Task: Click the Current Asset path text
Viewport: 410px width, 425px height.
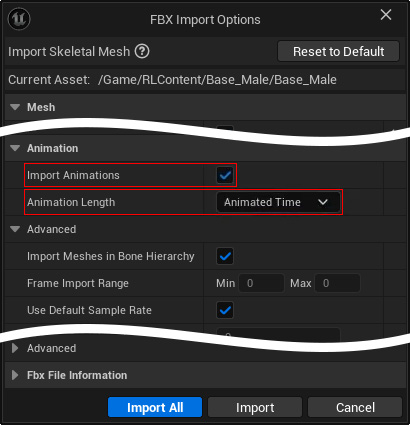Action: click(x=217, y=80)
